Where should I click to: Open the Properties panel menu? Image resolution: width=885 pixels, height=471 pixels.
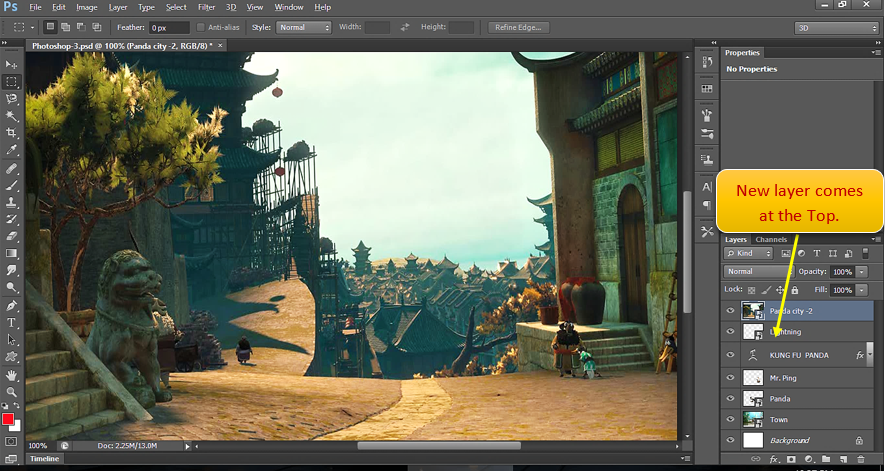tap(875, 53)
